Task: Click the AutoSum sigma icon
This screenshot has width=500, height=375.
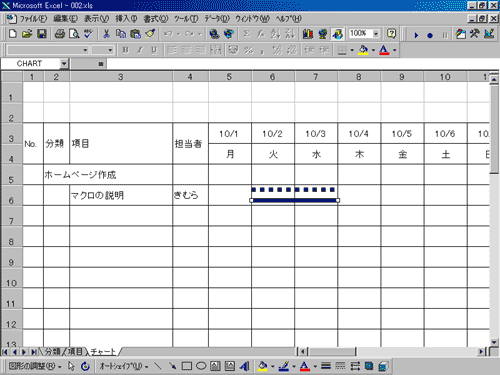Action: point(246,34)
